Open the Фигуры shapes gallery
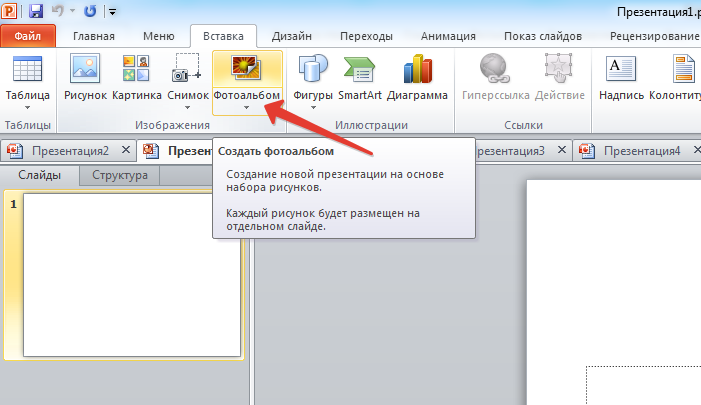Screen dimensions: 701x405 (x=313, y=69)
